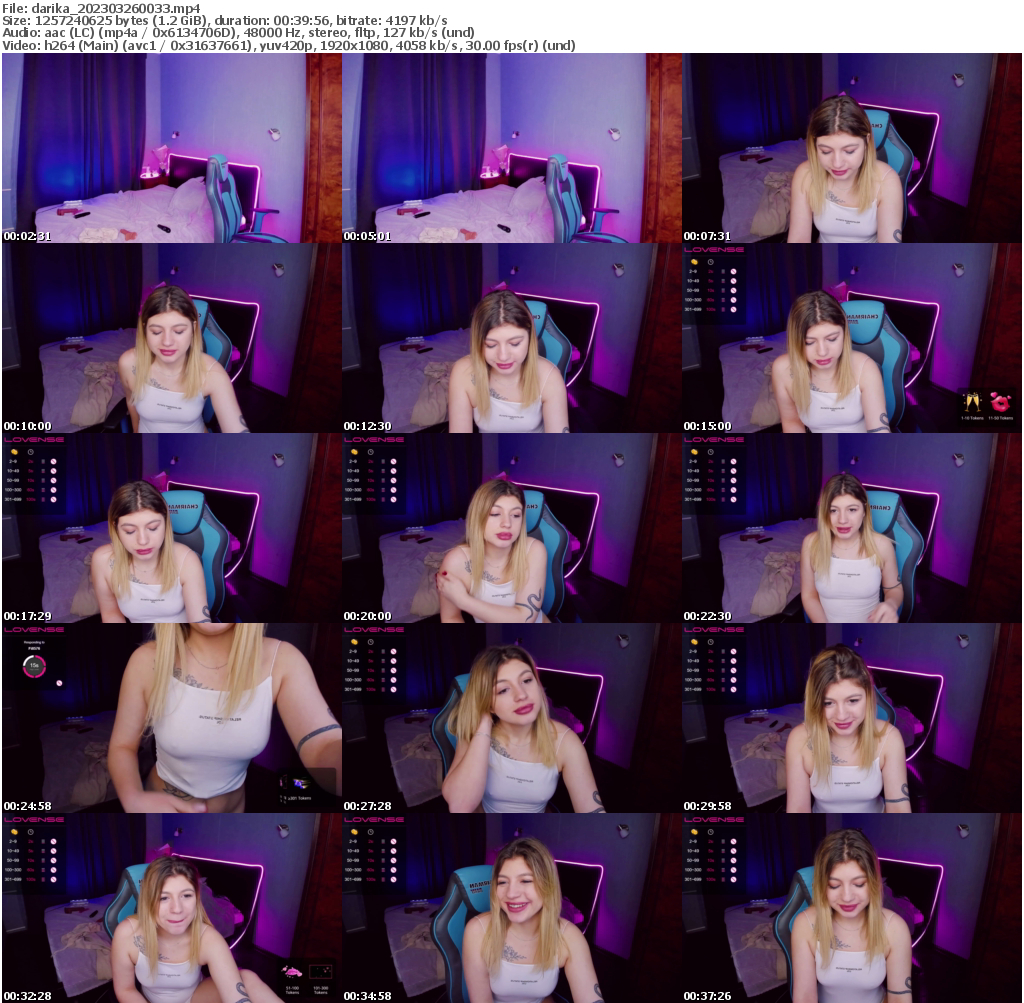1024x1003 pixels.
Task: Click the vibration bars icon on the 2-9 token row
Action: pos(723,271)
